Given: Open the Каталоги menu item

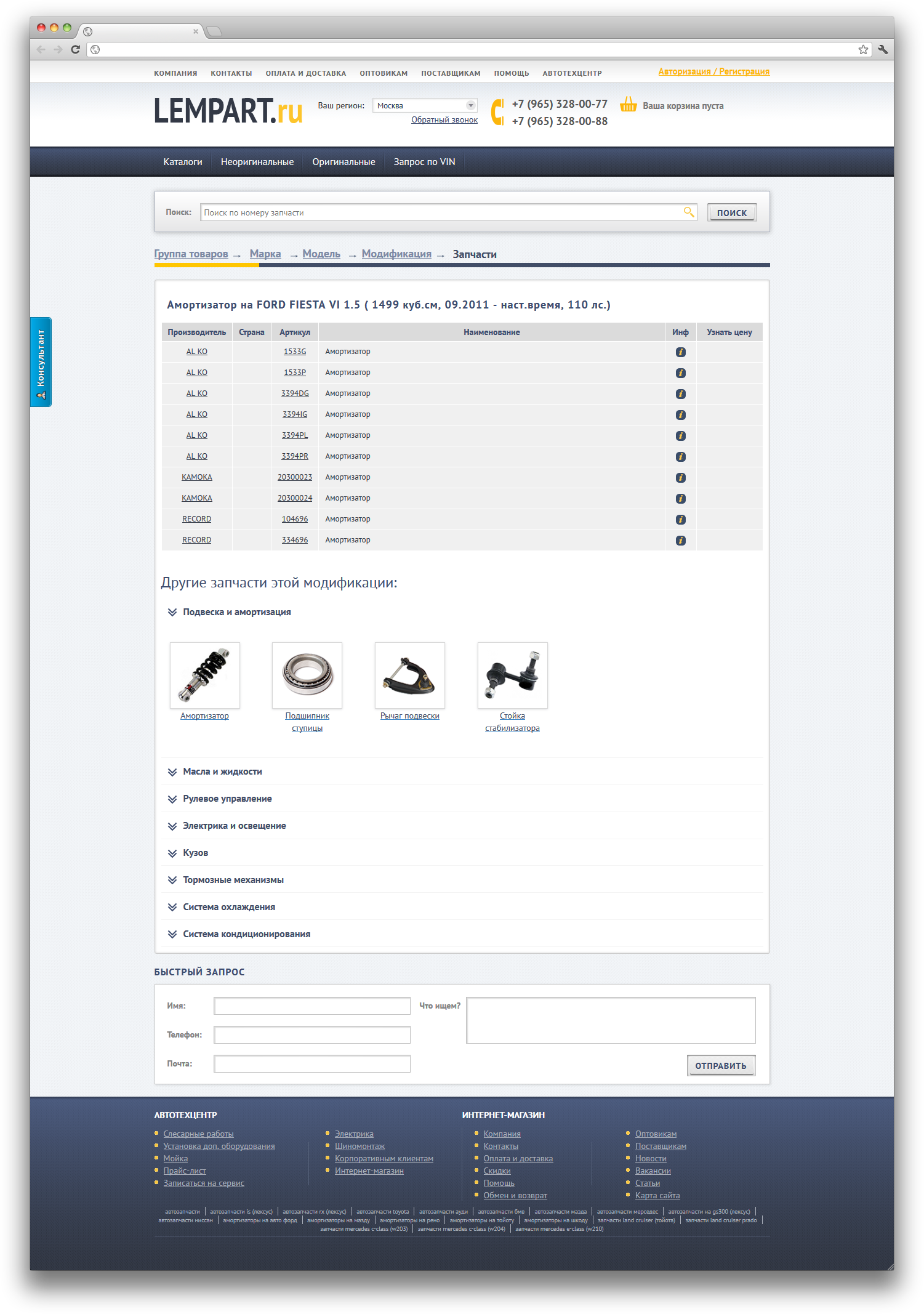Looking at the screenshot, I should 183,162.
